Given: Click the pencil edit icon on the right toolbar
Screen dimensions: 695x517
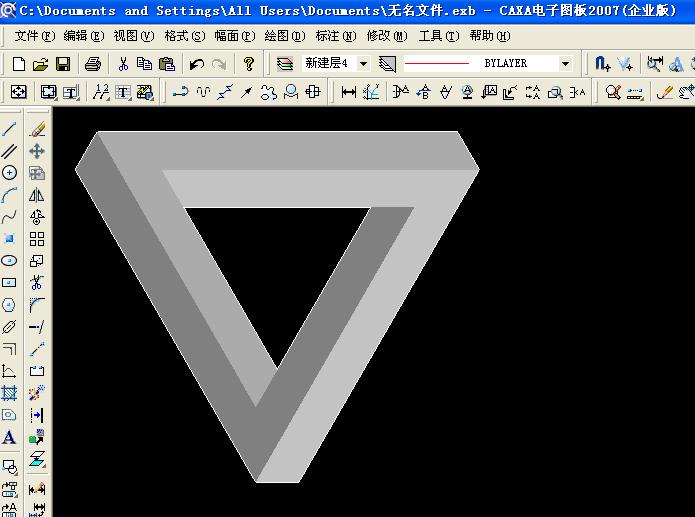Looking at the screenshot, I should tap(664, 92).
